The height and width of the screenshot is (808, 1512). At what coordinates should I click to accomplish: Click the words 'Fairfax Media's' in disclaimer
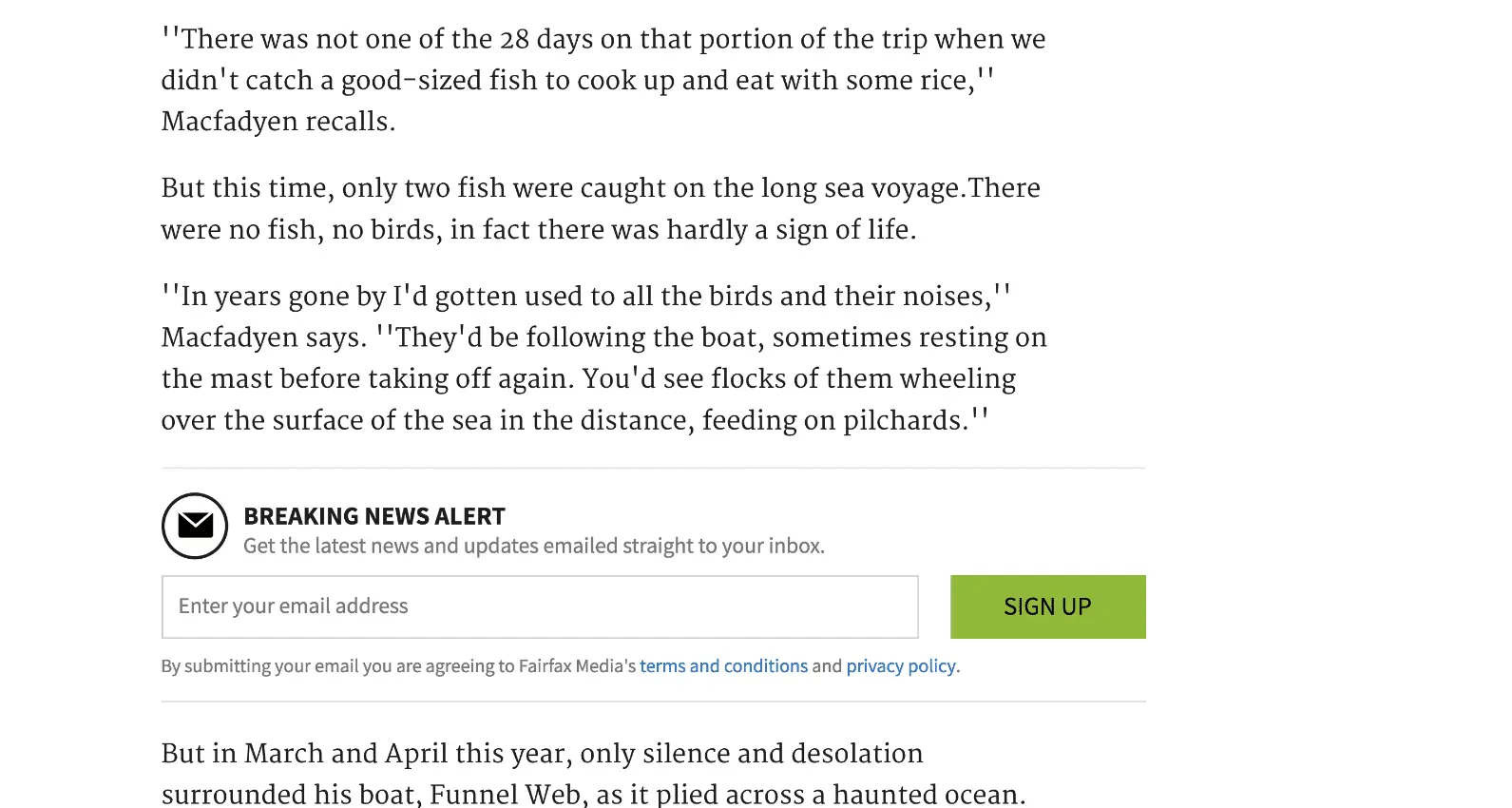pyautogui.click(x=577, y=666)
